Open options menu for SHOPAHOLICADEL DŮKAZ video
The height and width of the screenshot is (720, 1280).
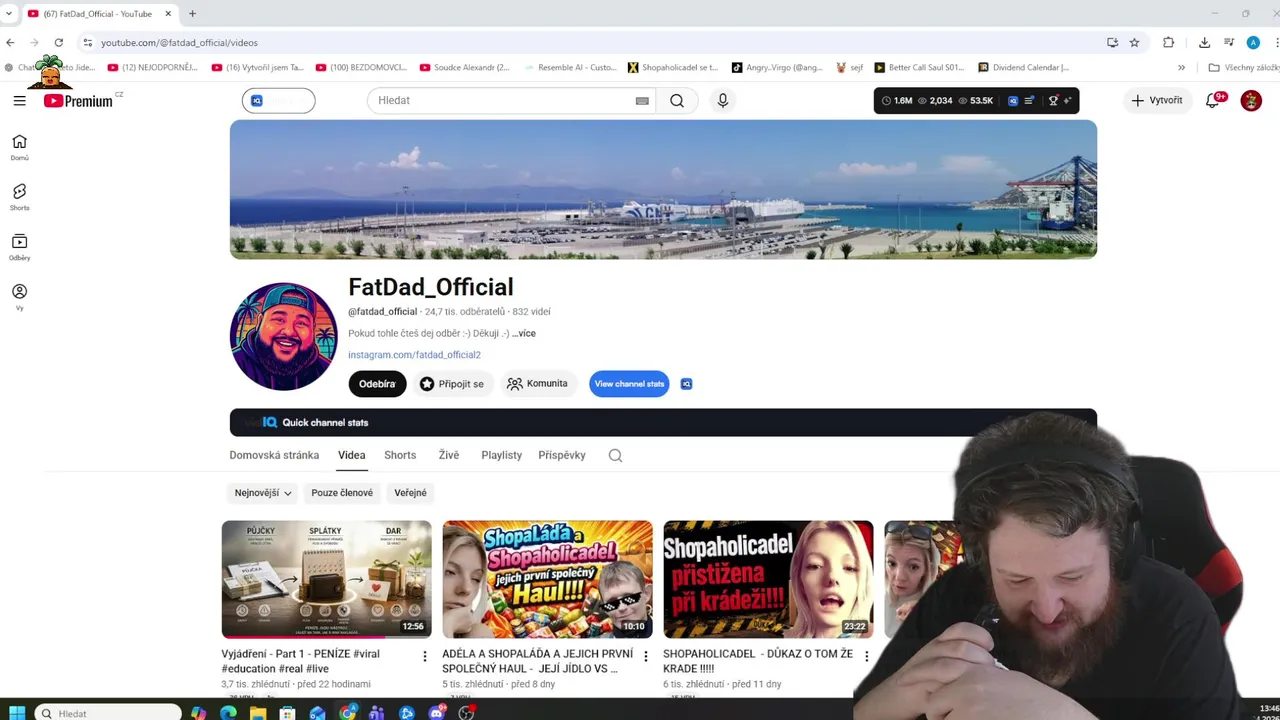pyautogui.click(x=866, y=656)
